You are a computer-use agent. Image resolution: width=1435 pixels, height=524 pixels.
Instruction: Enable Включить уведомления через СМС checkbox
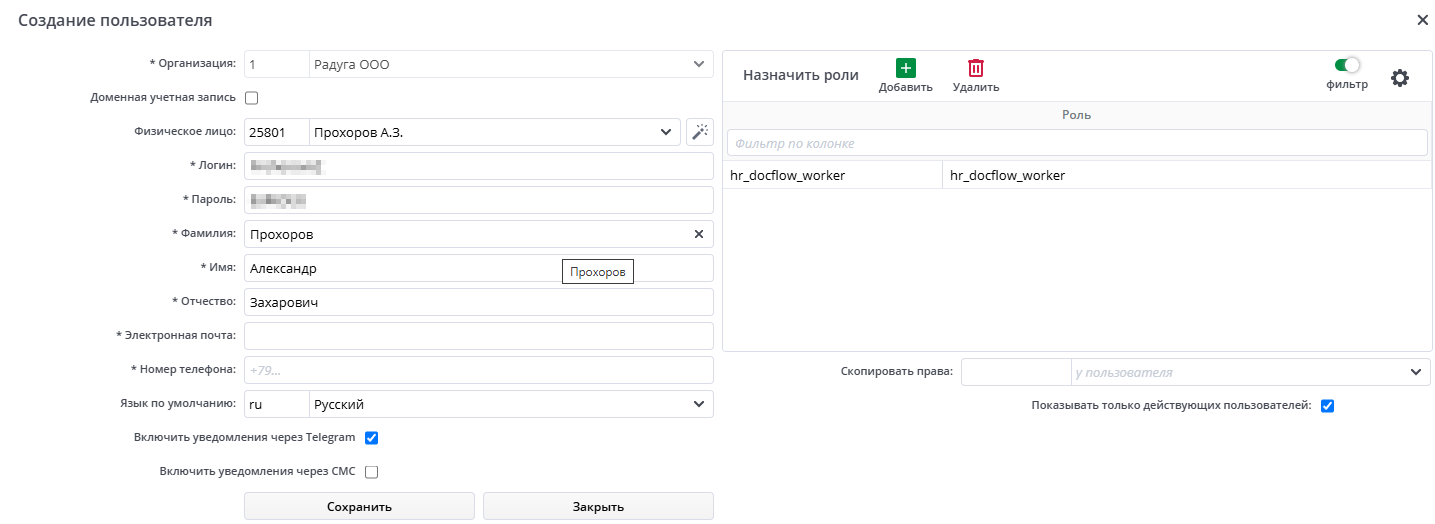tap(371, 472)
